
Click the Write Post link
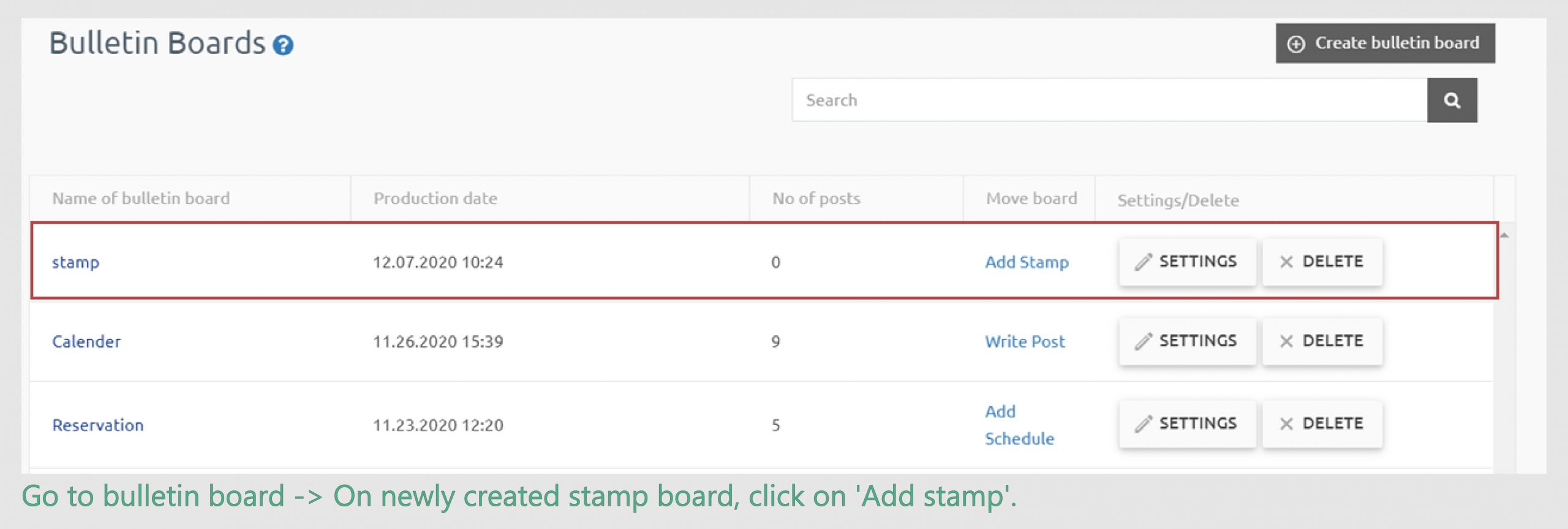pyautogui.click(x=1025, y=341)
